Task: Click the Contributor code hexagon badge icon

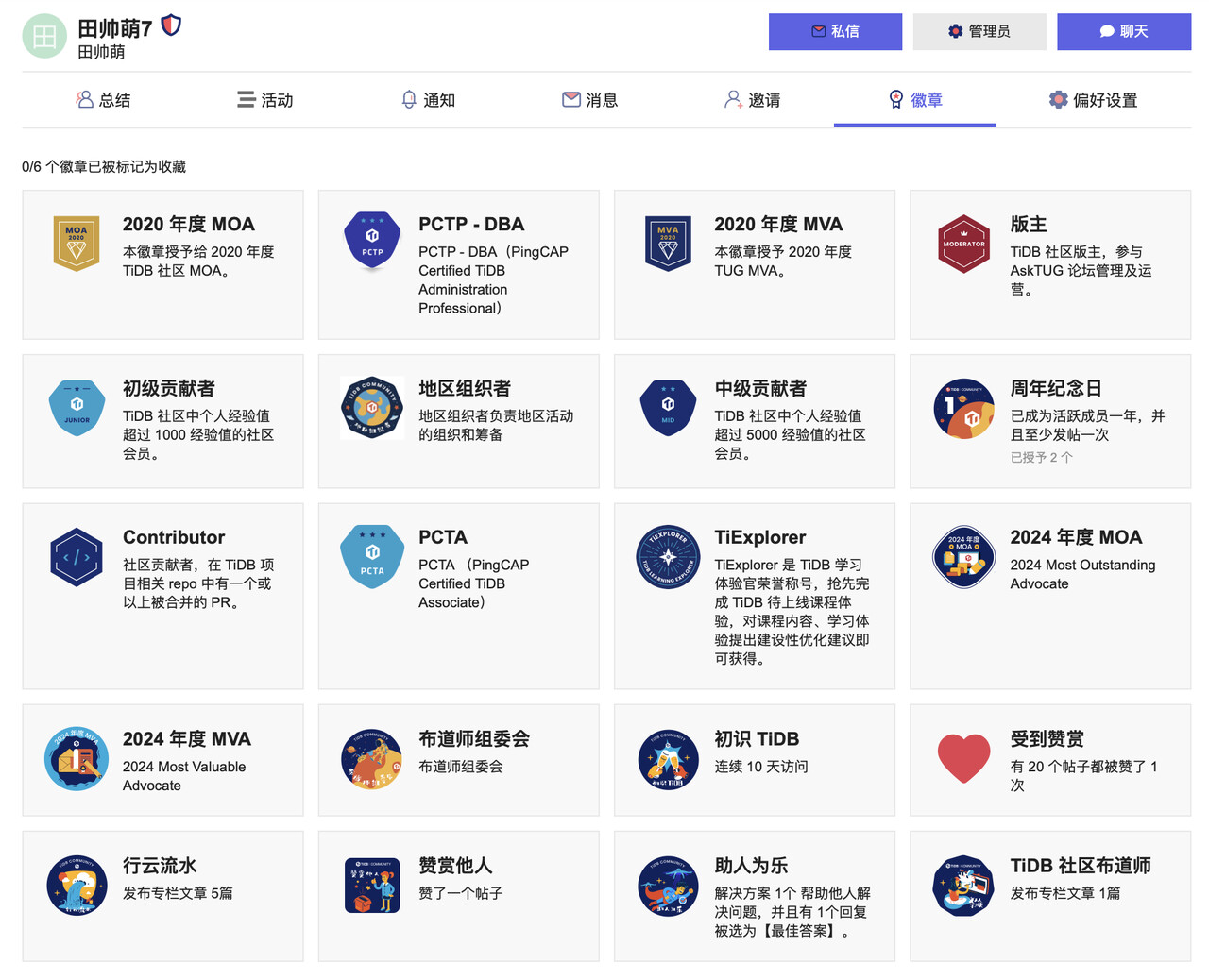Action: [x=77, y=557]
